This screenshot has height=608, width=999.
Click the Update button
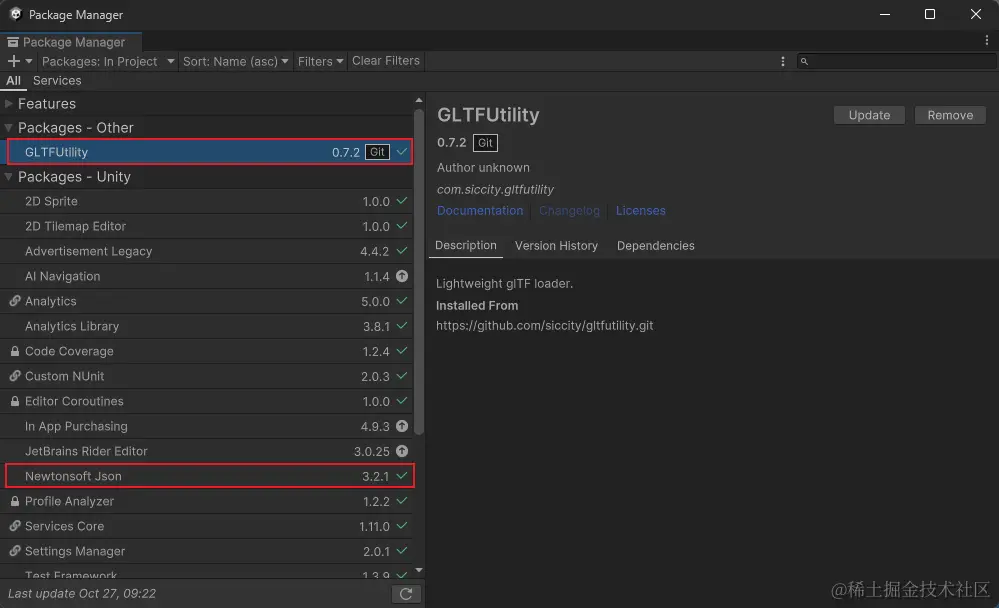tap(869, 115)
